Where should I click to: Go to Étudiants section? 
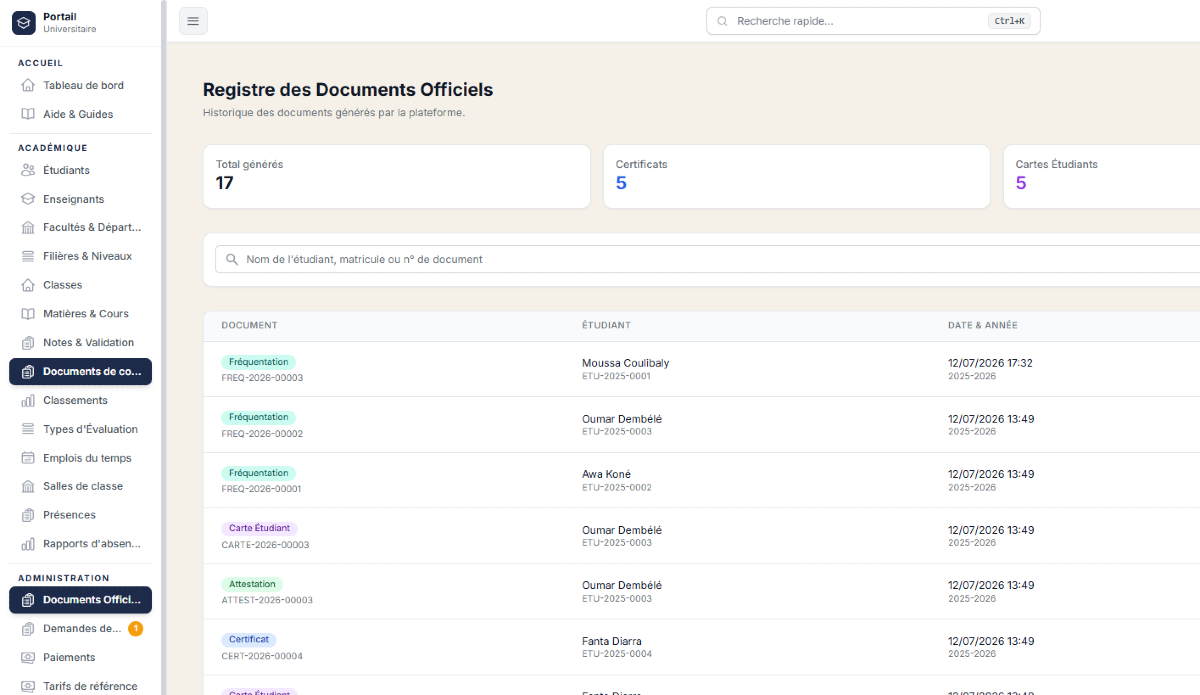click(x=80, y=170)
